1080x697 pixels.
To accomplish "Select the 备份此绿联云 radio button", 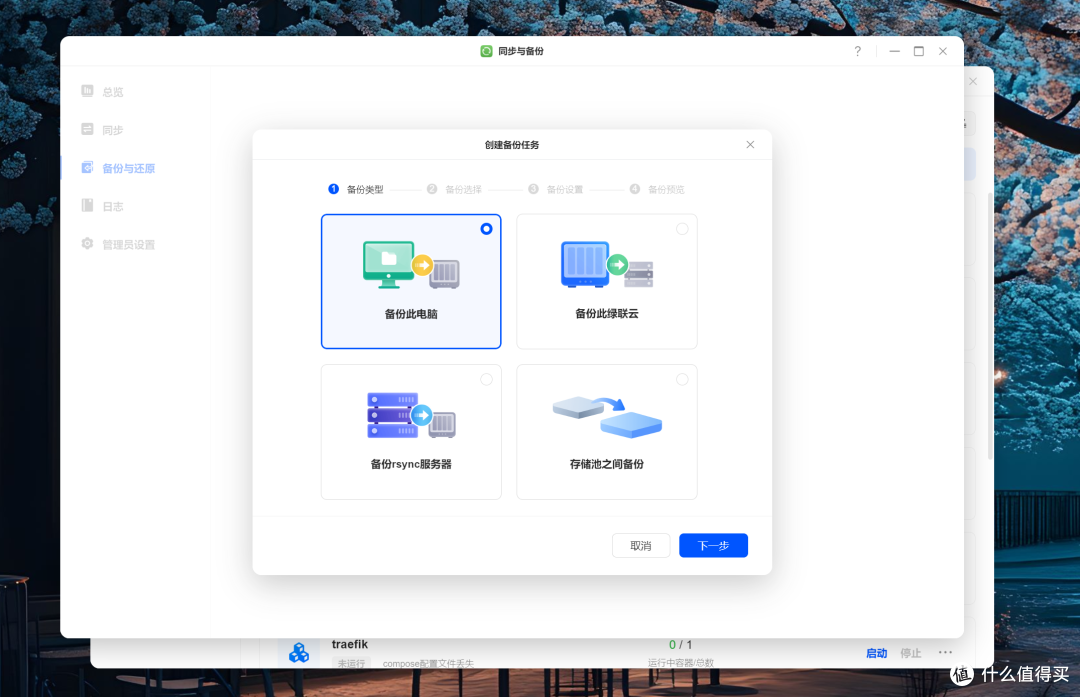I will (x=682, y=229).
